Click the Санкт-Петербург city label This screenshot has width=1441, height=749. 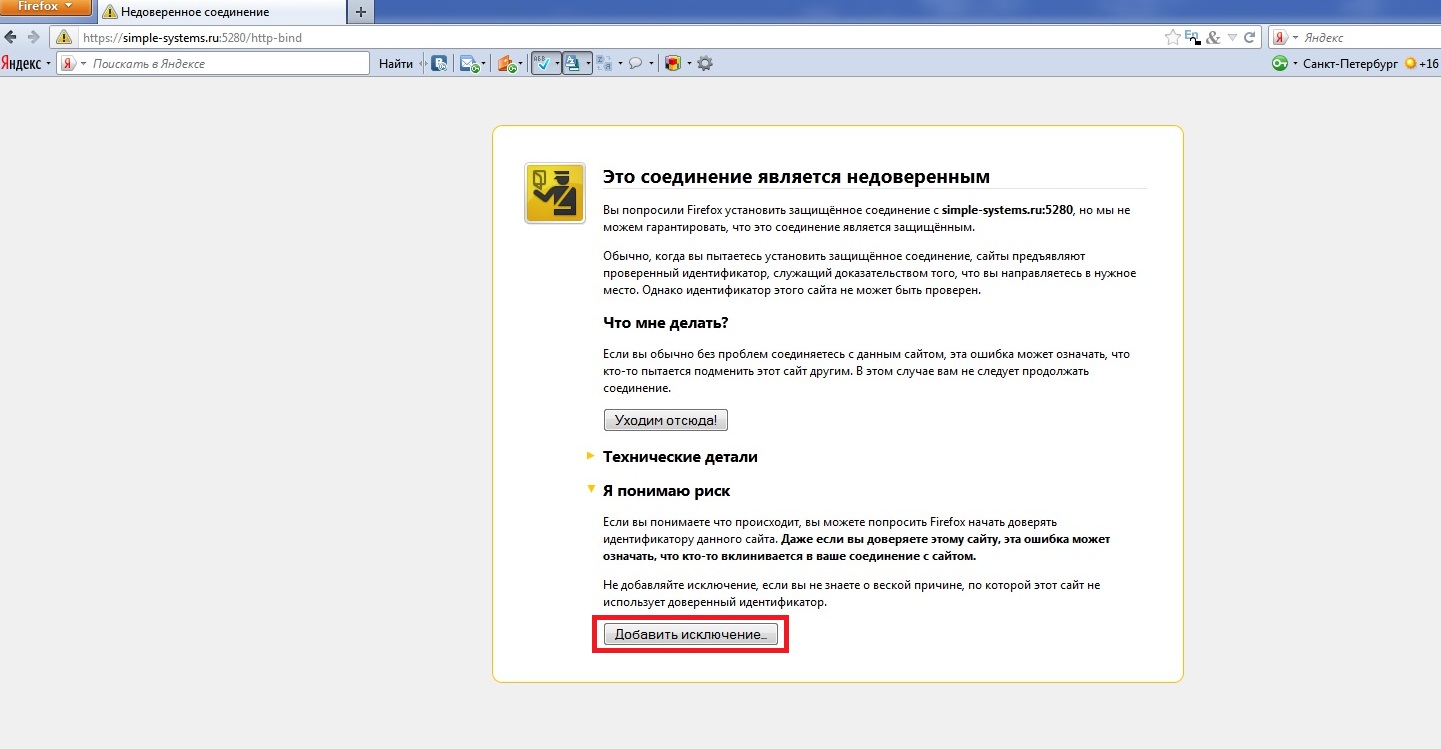(x=1350, y=63)
